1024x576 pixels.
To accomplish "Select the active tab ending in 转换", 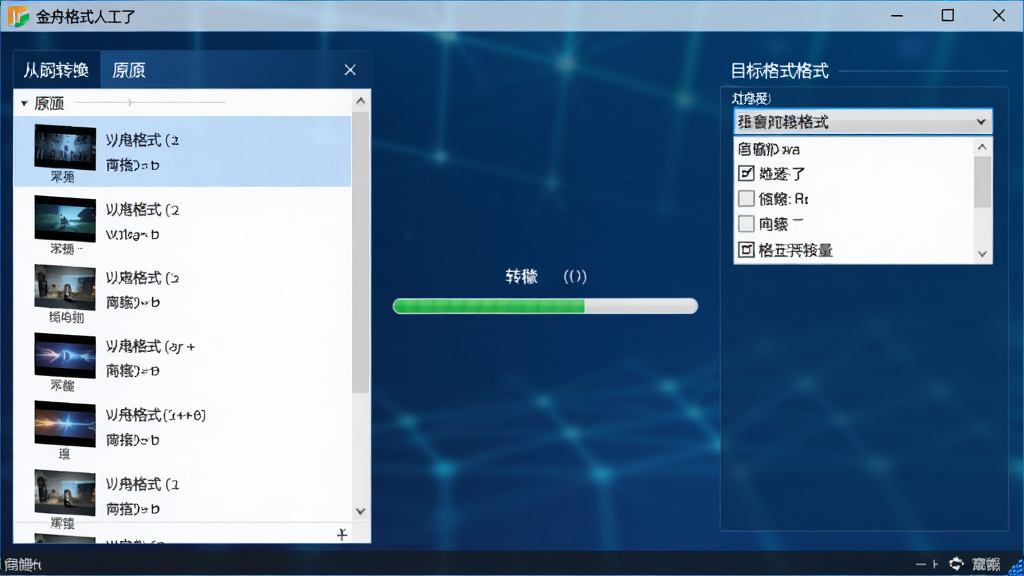I will pyautogui.click(x=57, y=70).
